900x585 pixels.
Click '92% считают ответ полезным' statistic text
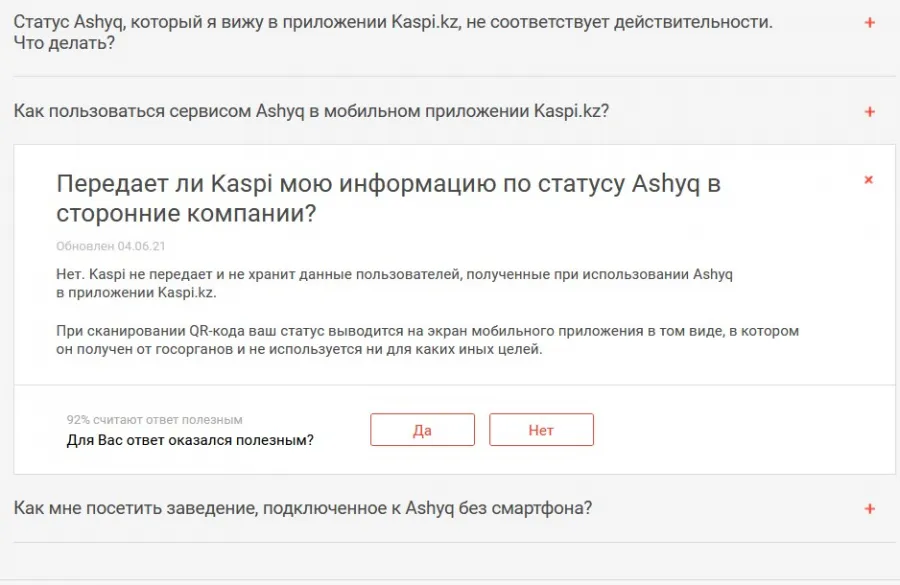tap(154, 420)
